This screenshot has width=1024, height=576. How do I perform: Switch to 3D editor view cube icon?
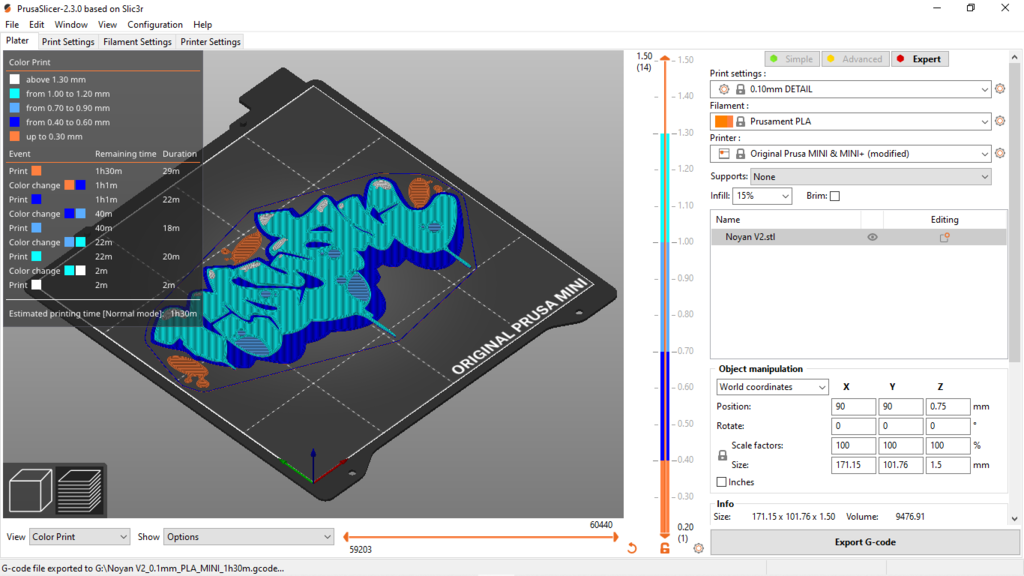(x=30, y=491)
